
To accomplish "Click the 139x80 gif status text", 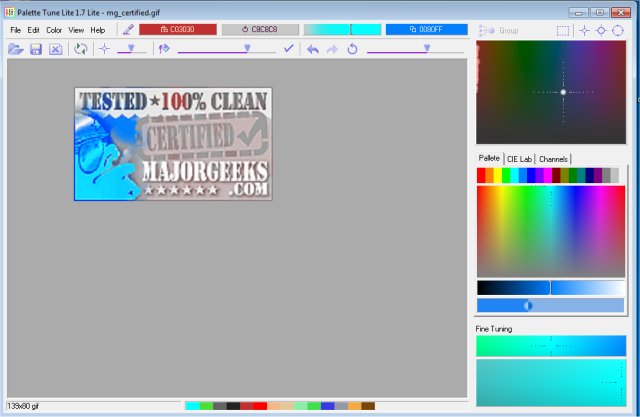I will point(23,406).
